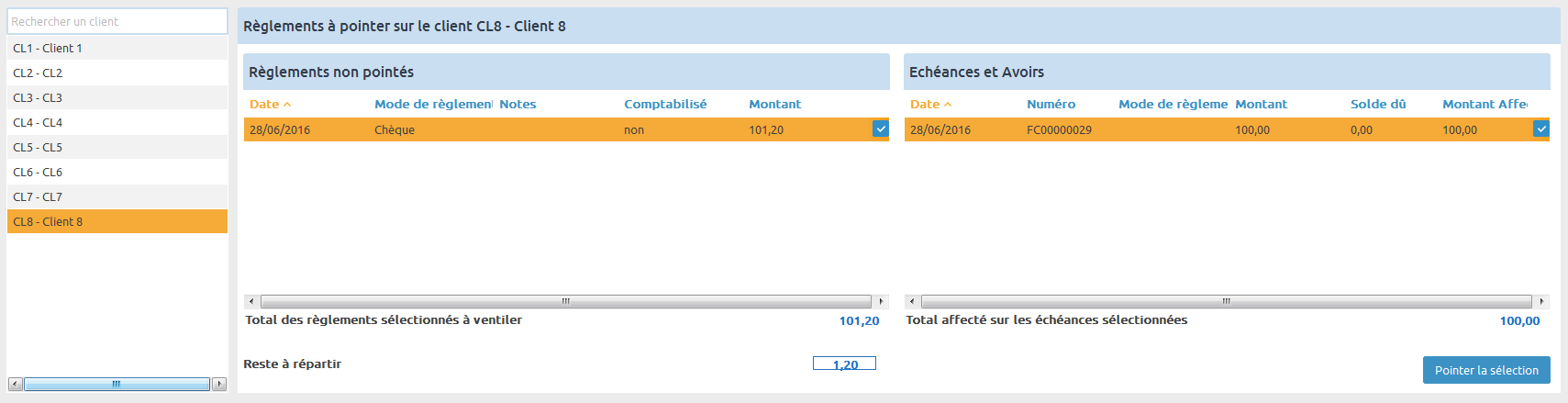Sort Echéances by Date column header
The height and width of the screenshot is (403, 1568).
(x=926, y=105)
